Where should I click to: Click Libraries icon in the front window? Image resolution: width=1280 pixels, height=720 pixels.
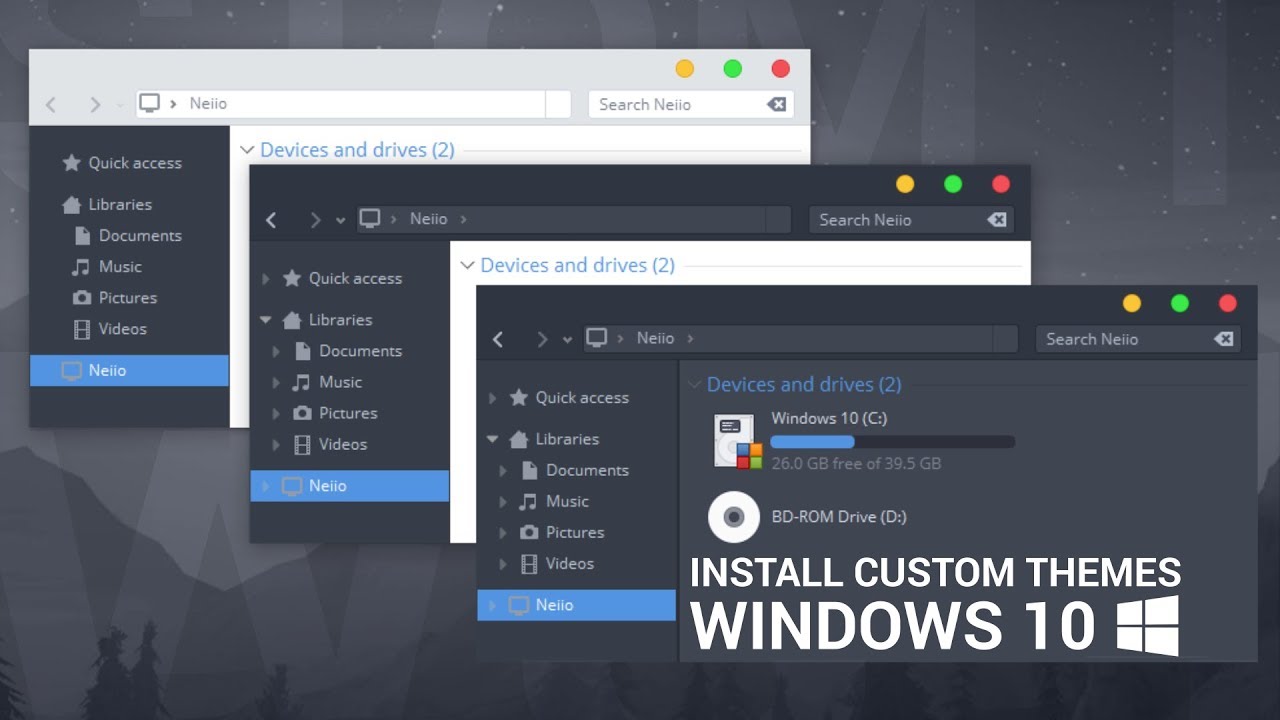click(x=518, y=439)
